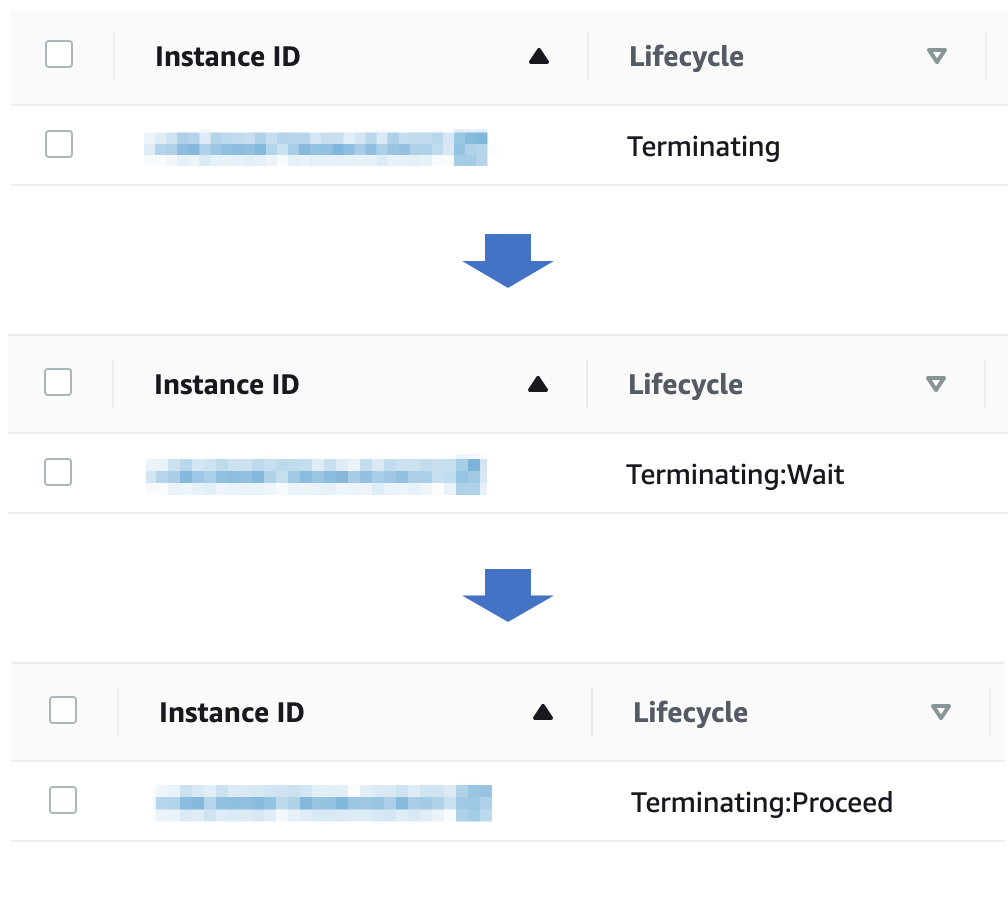Viewport: 1008px width, 918px height.
Task: Click the sort arrow above the Terminating:Proceed row
Action: [x=543, y=712]
